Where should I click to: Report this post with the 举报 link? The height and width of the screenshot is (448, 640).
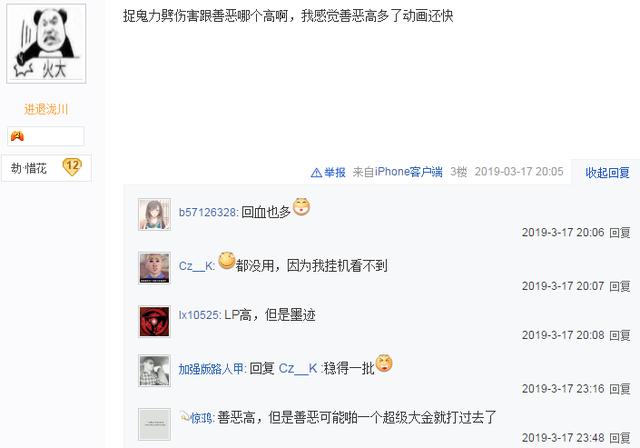coord(335,172)
